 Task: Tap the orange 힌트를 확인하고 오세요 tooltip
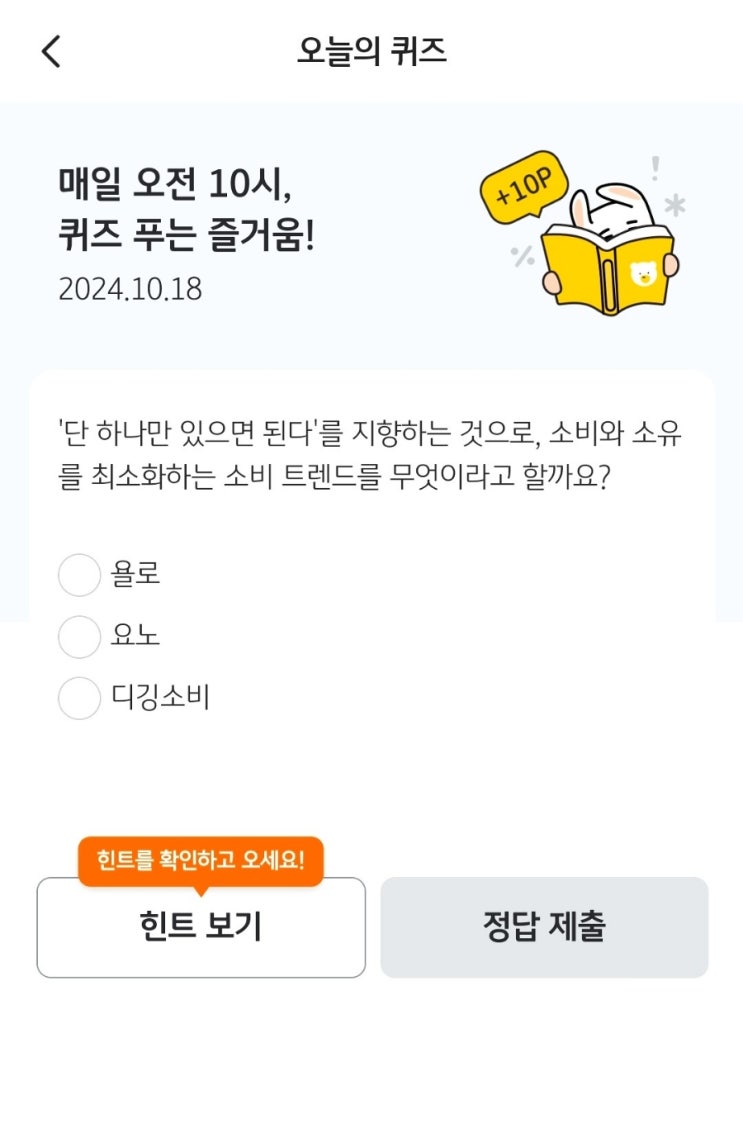[x=201, y=859]
